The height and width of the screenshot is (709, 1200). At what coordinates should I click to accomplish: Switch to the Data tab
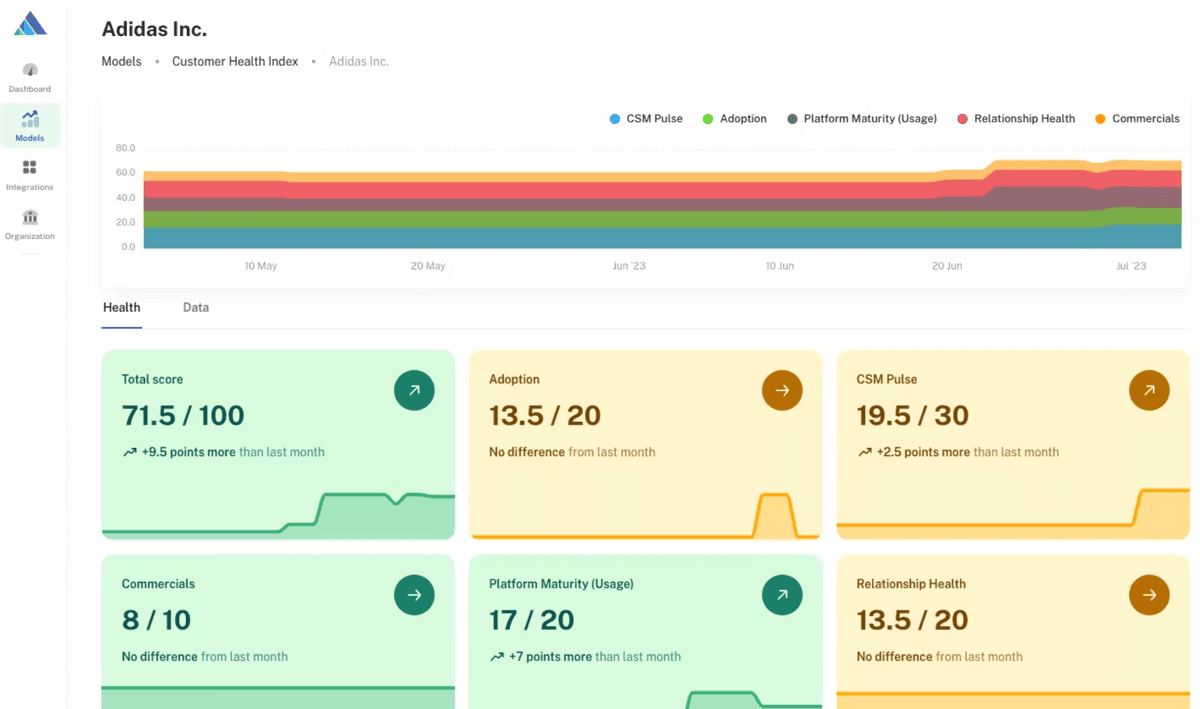point(196,308)
